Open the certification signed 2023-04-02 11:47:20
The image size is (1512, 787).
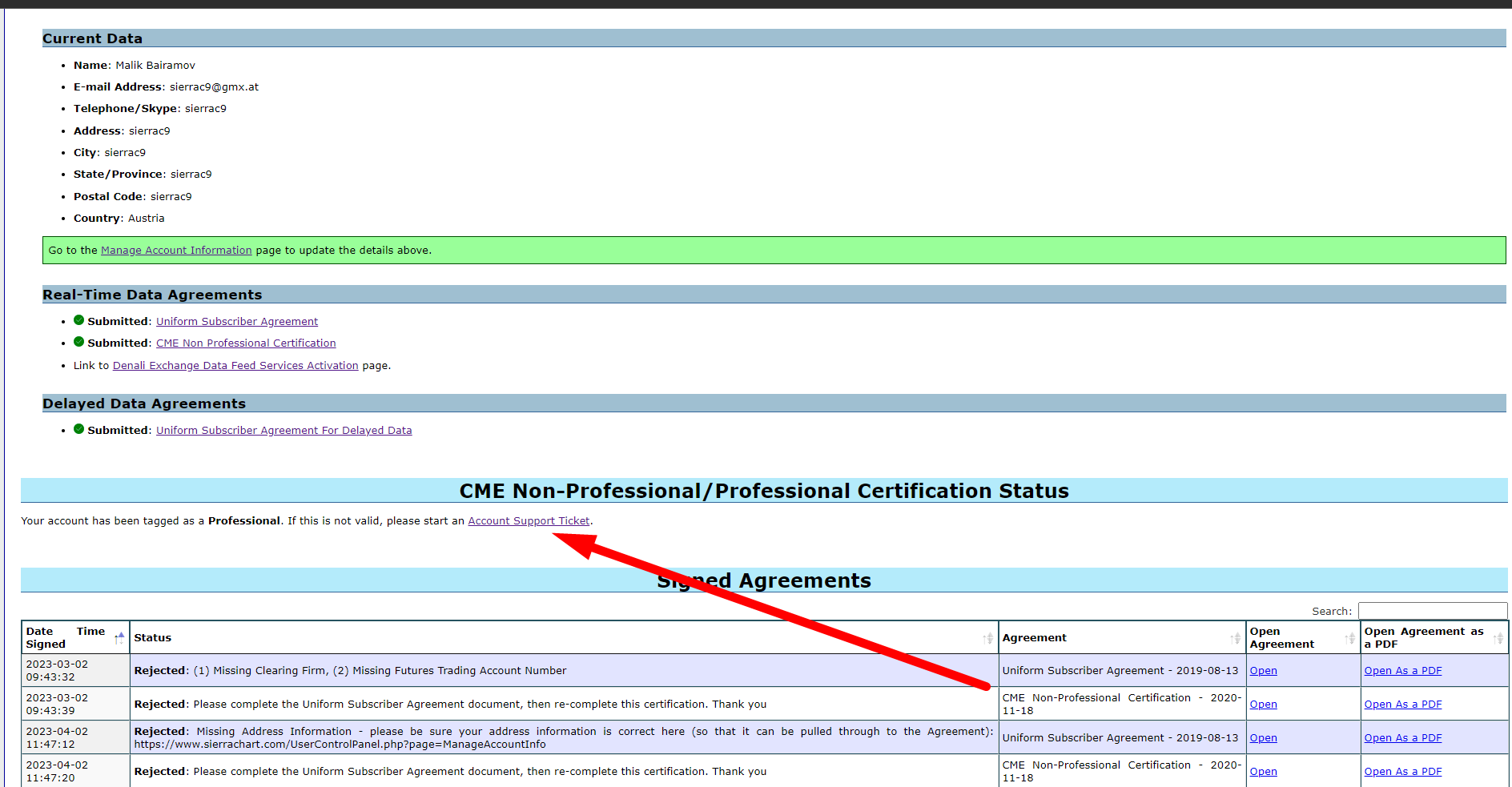tap(1263, 772)
